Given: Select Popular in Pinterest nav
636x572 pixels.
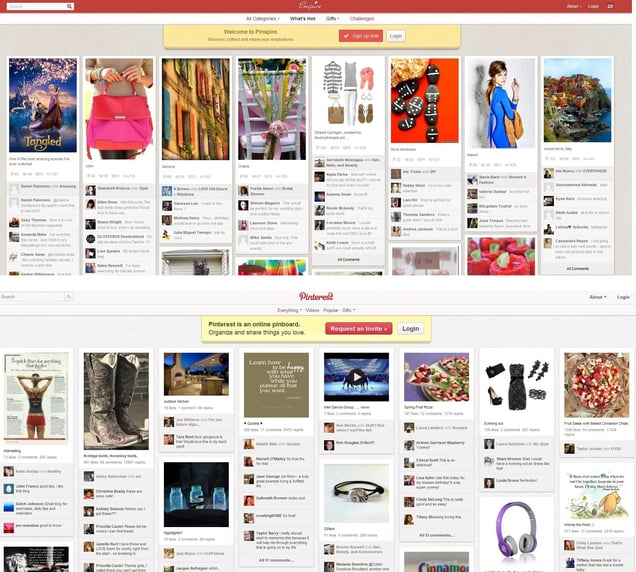Looking at the screenshot, I should (x=331, y=310).
